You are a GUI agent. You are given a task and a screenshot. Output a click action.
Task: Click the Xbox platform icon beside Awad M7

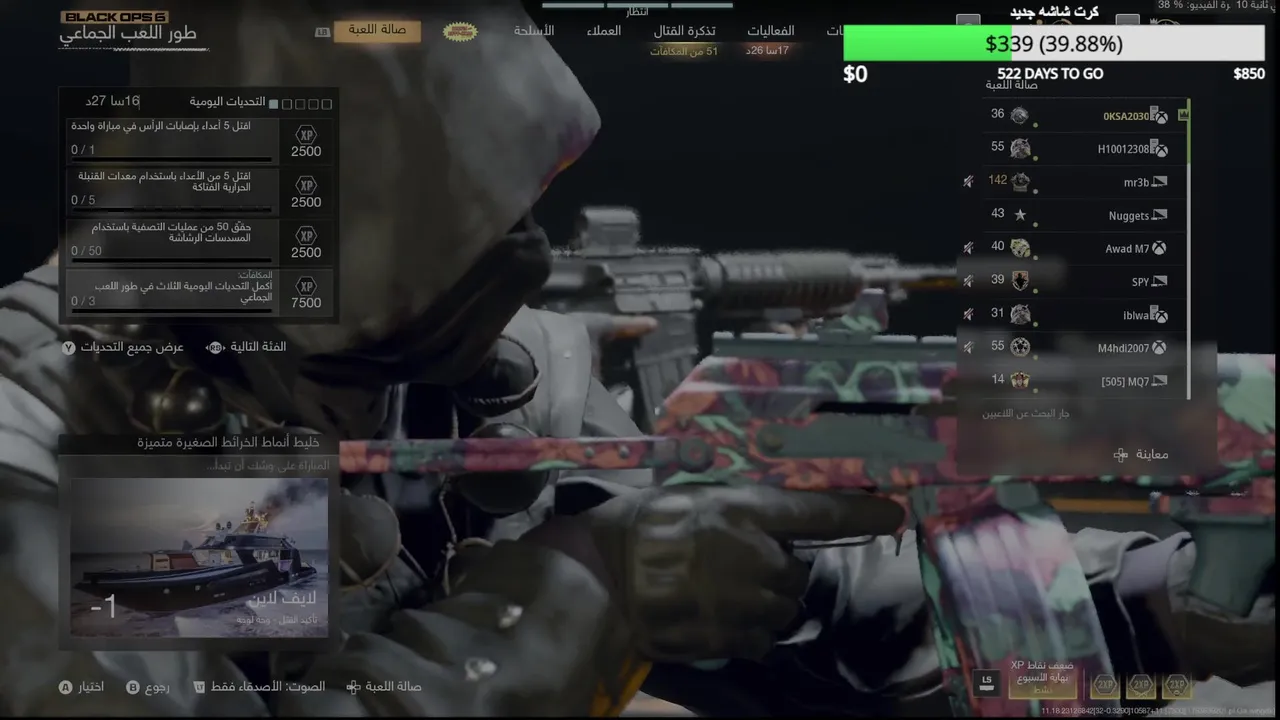(x=1160, y=248)
